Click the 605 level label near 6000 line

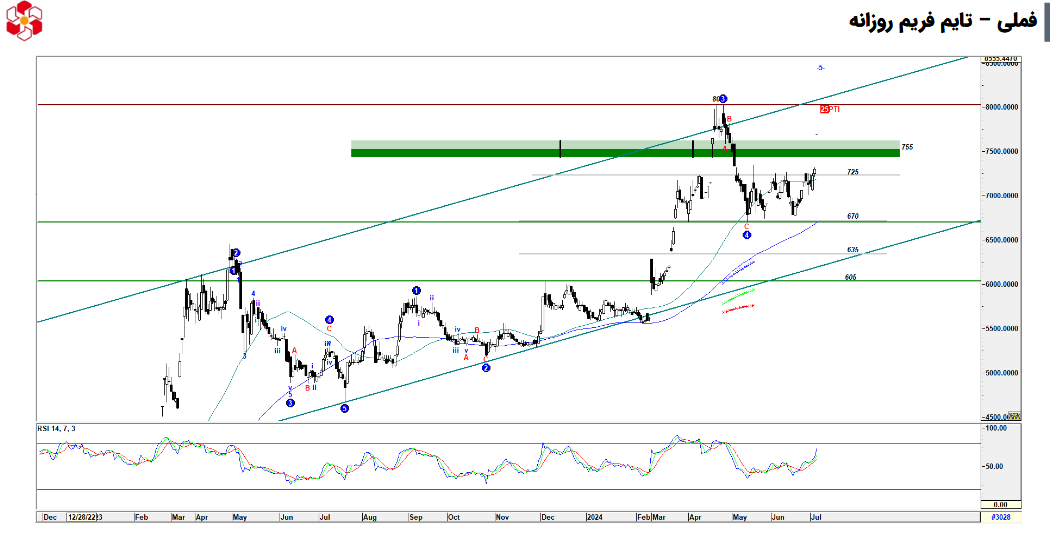[x=850, y=277]
